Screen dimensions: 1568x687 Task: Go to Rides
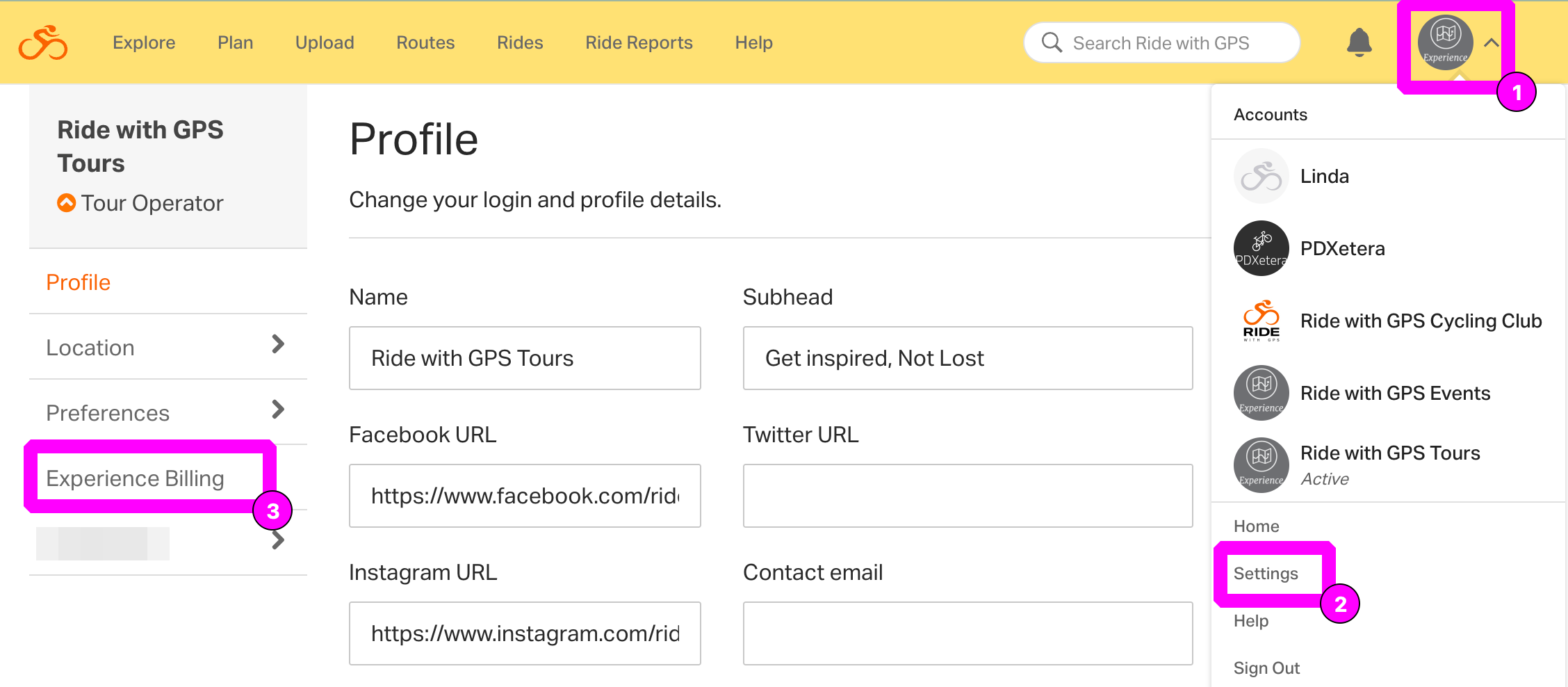[520, 42]
